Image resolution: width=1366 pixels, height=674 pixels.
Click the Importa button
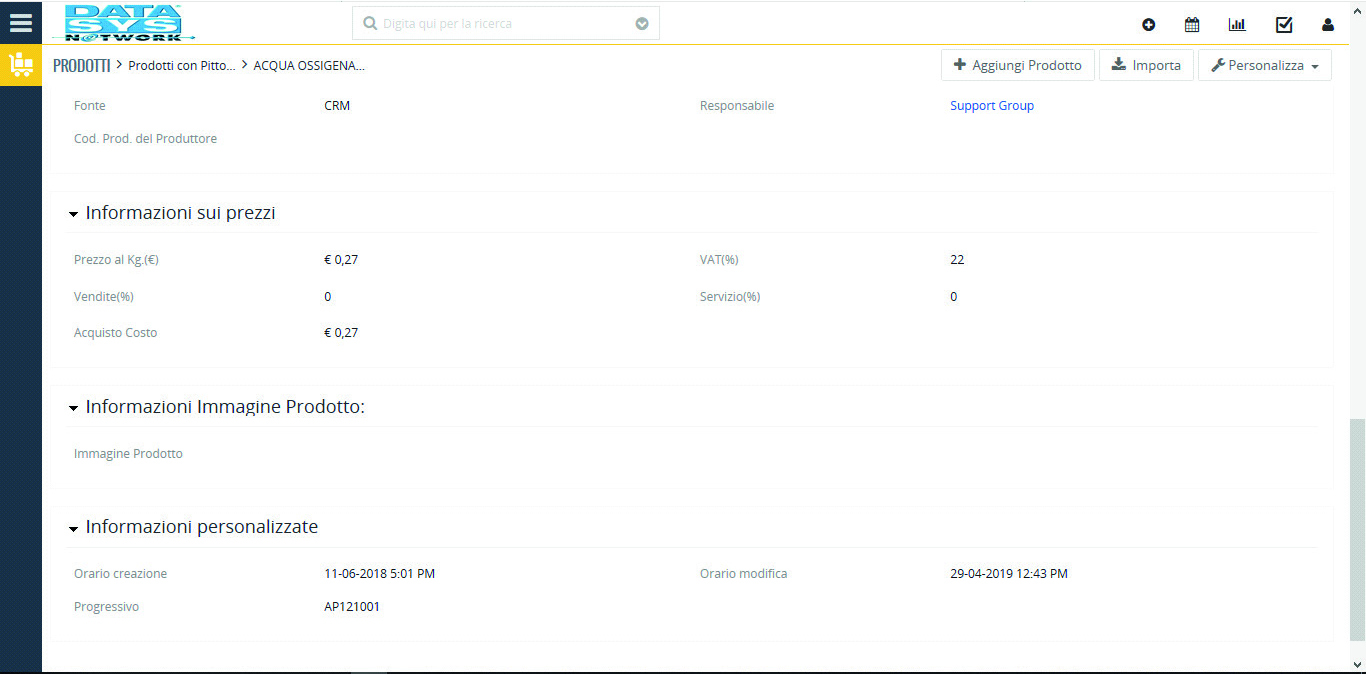[1146, 65]
